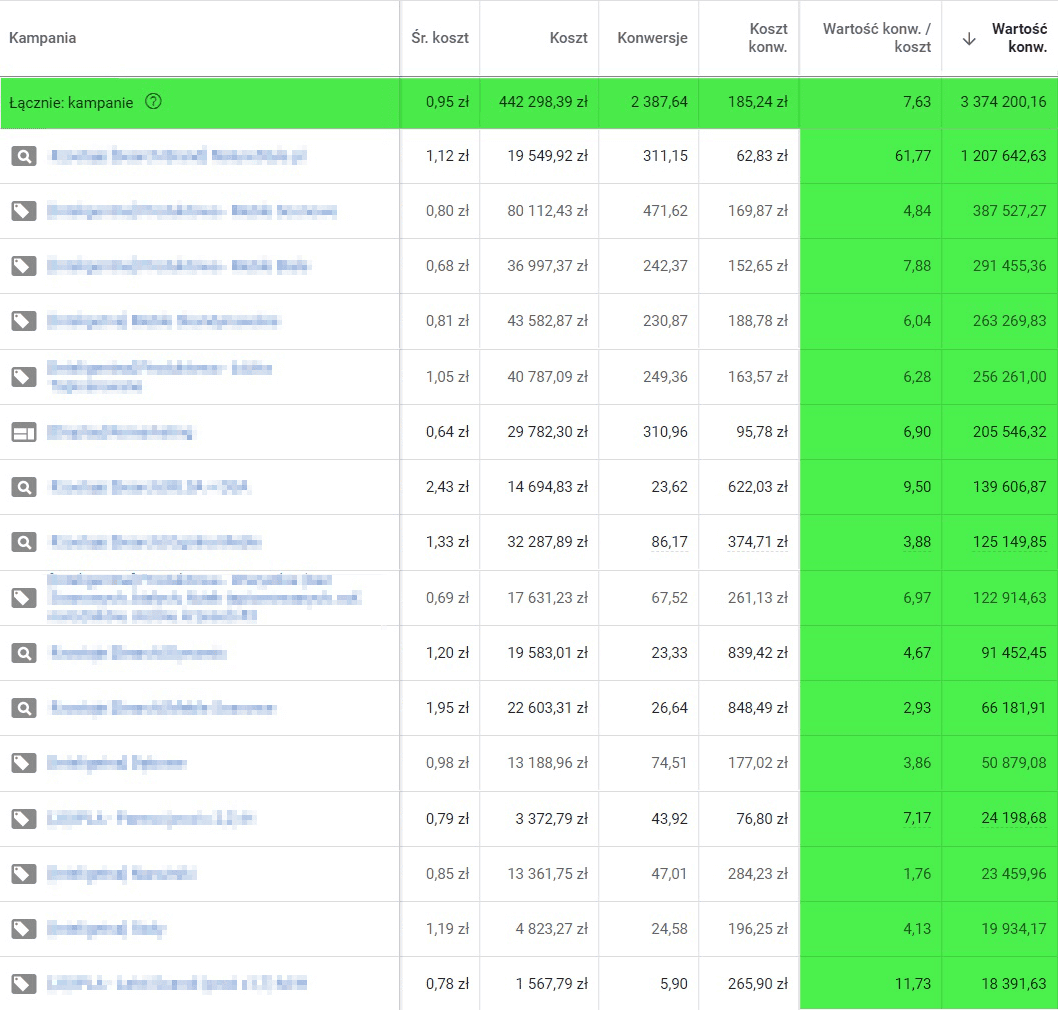This screenshot has height=1010, width=1058.
Task: Click display campaign icon in the 29 782,30 zł row
Action: 24,432
